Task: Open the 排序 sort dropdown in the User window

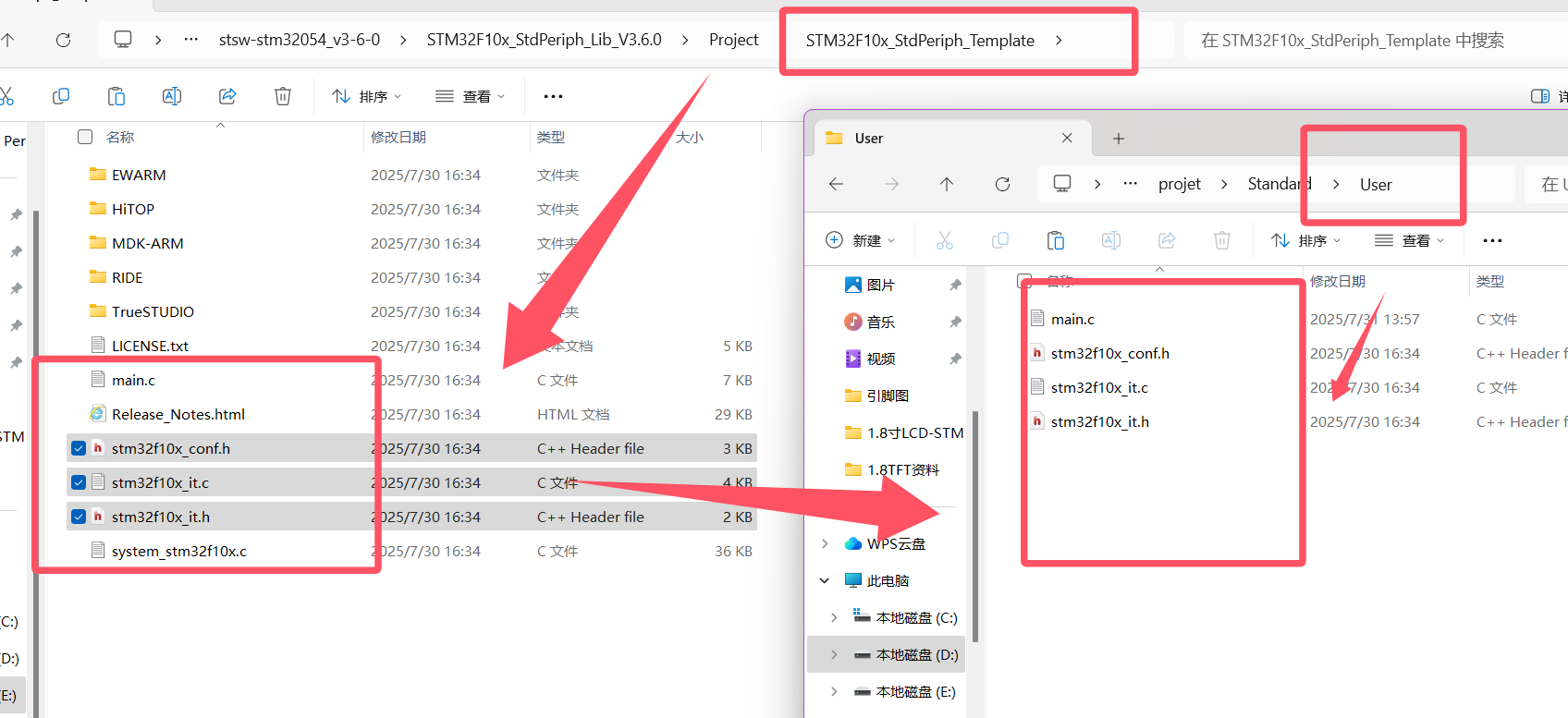Action: click(1306, 240)
